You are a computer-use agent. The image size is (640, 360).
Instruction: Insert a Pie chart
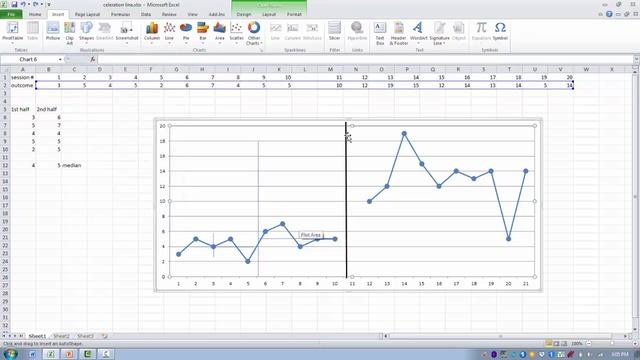(186, 32)
